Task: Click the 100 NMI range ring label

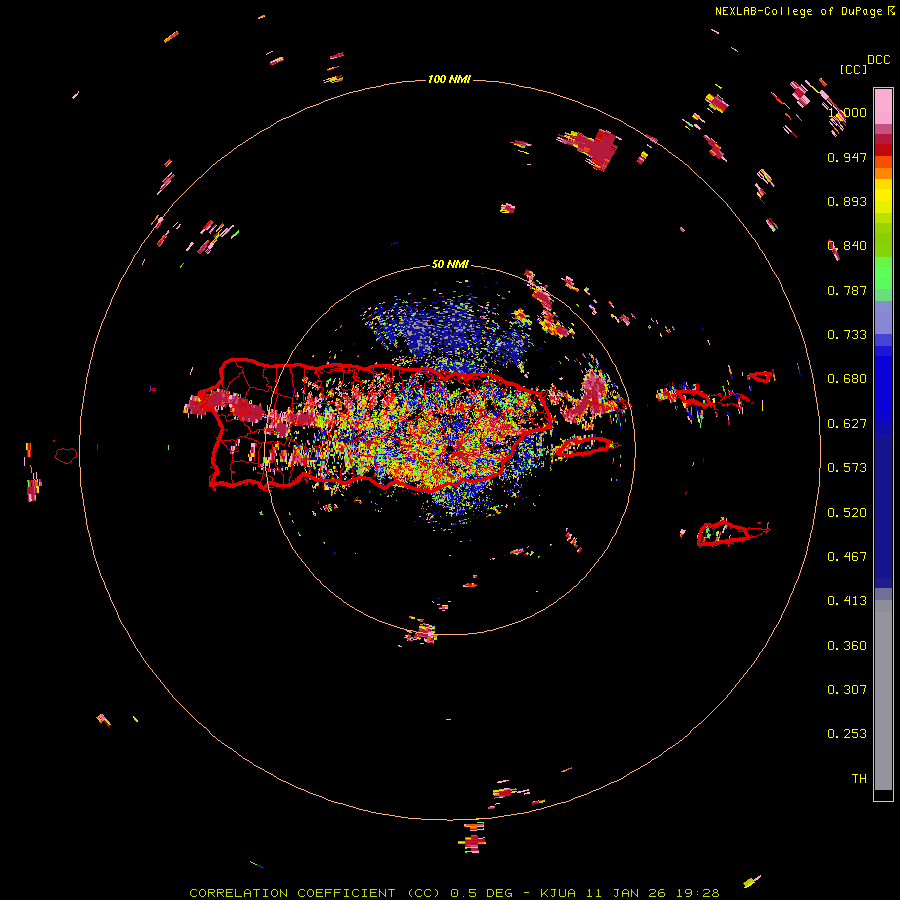Action: coord(449,79)
